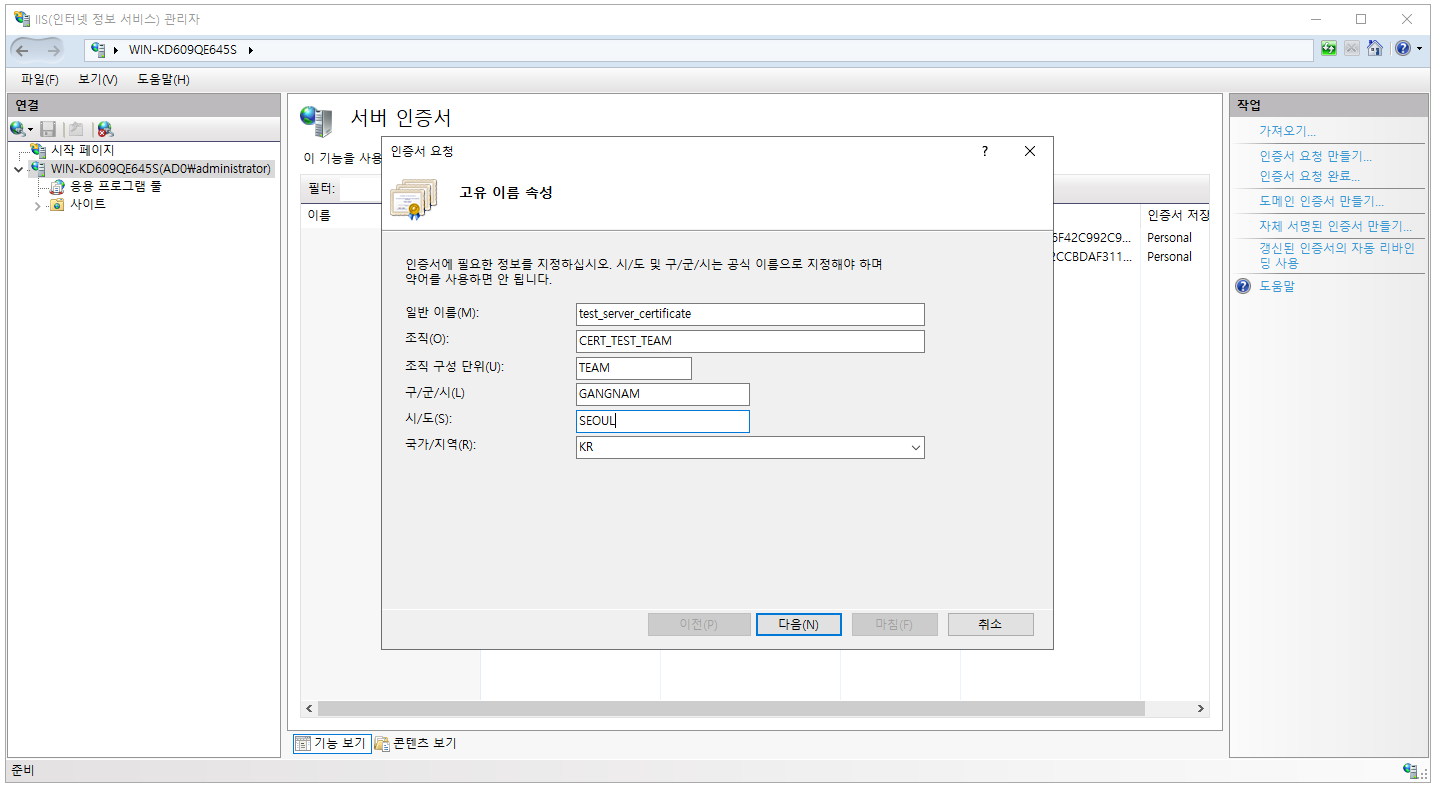
Task: Click the 취소 button
Action: [990, 624]
